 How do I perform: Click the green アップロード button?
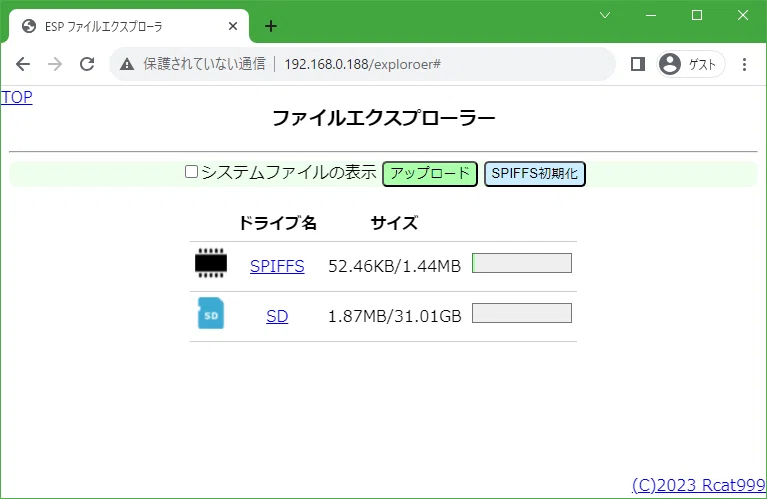pos(429,174)
